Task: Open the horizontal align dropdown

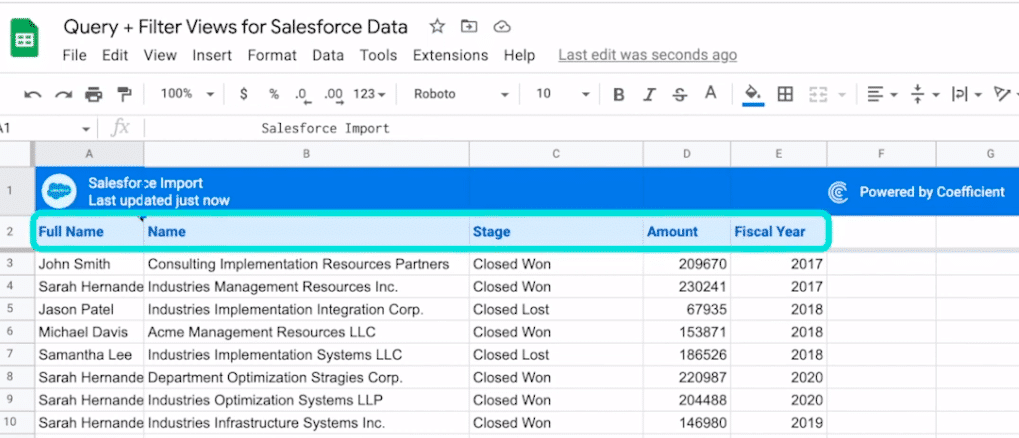Action: pyautogui.click(x=882, y=94)
